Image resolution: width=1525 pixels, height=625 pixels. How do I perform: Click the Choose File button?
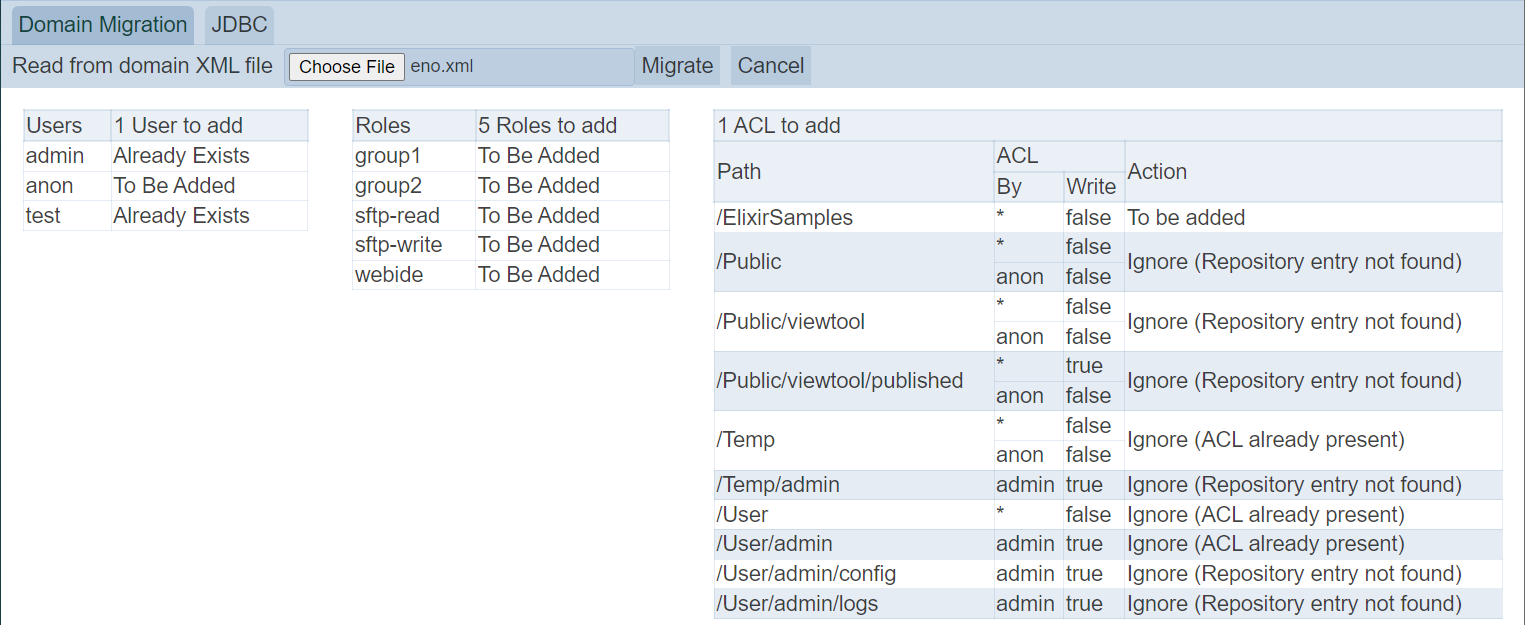point(347,67)
